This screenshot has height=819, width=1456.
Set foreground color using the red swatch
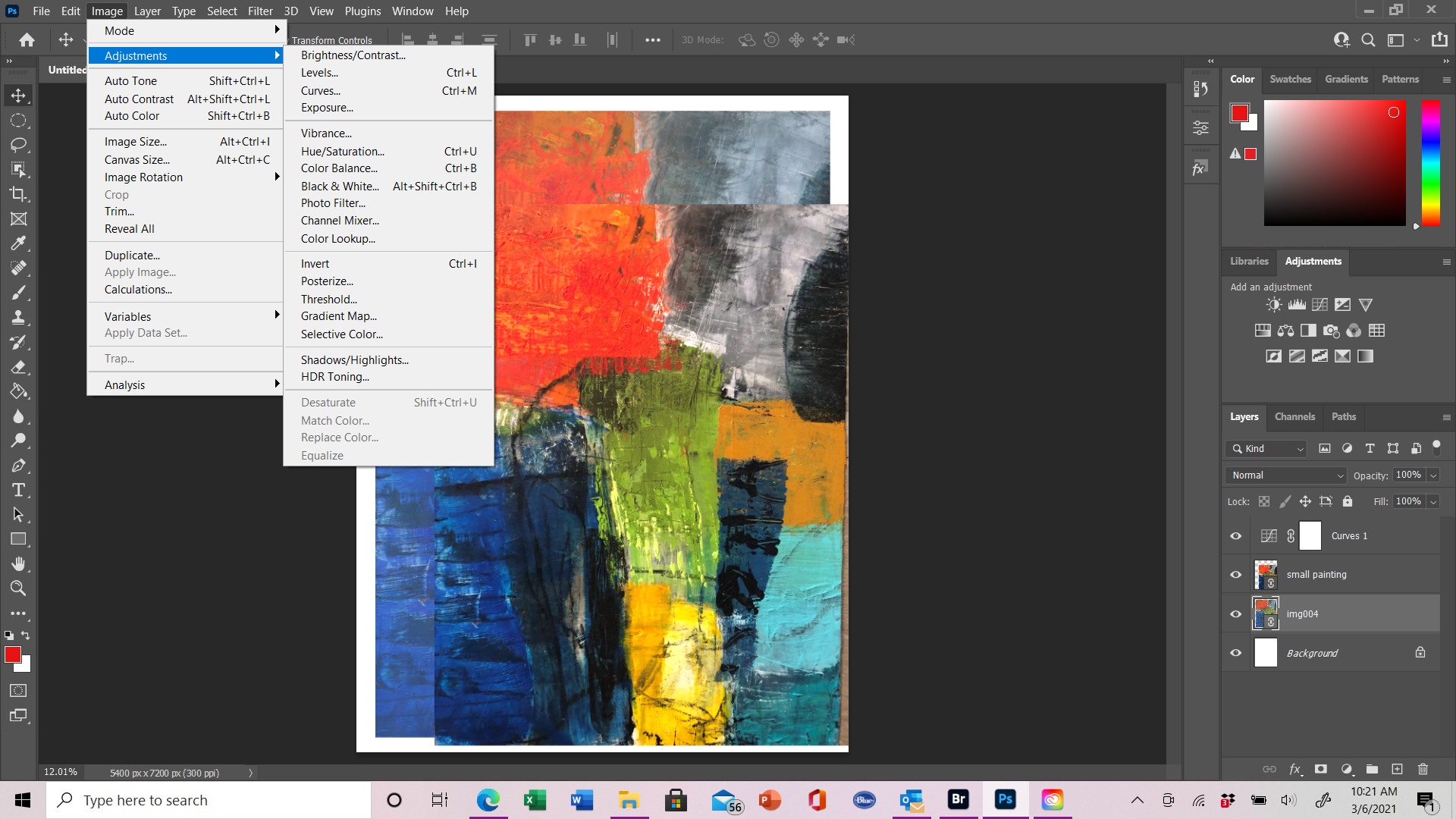point(13,654)
